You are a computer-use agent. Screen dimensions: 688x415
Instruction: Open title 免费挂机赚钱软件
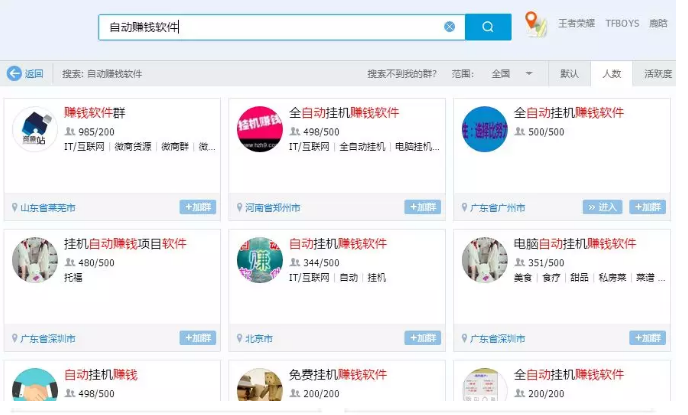click(338, 375)
